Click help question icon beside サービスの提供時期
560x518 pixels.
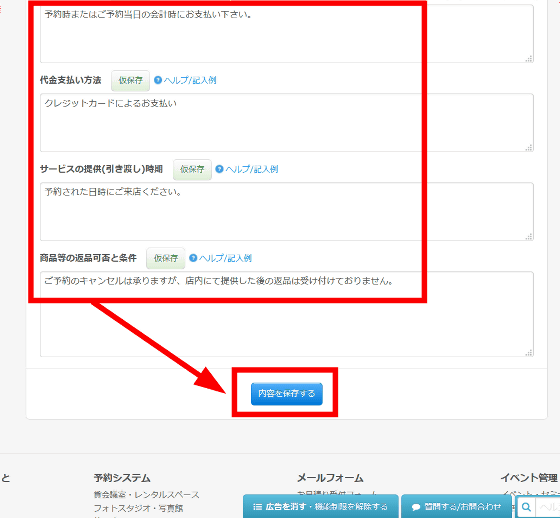[219, 169]
